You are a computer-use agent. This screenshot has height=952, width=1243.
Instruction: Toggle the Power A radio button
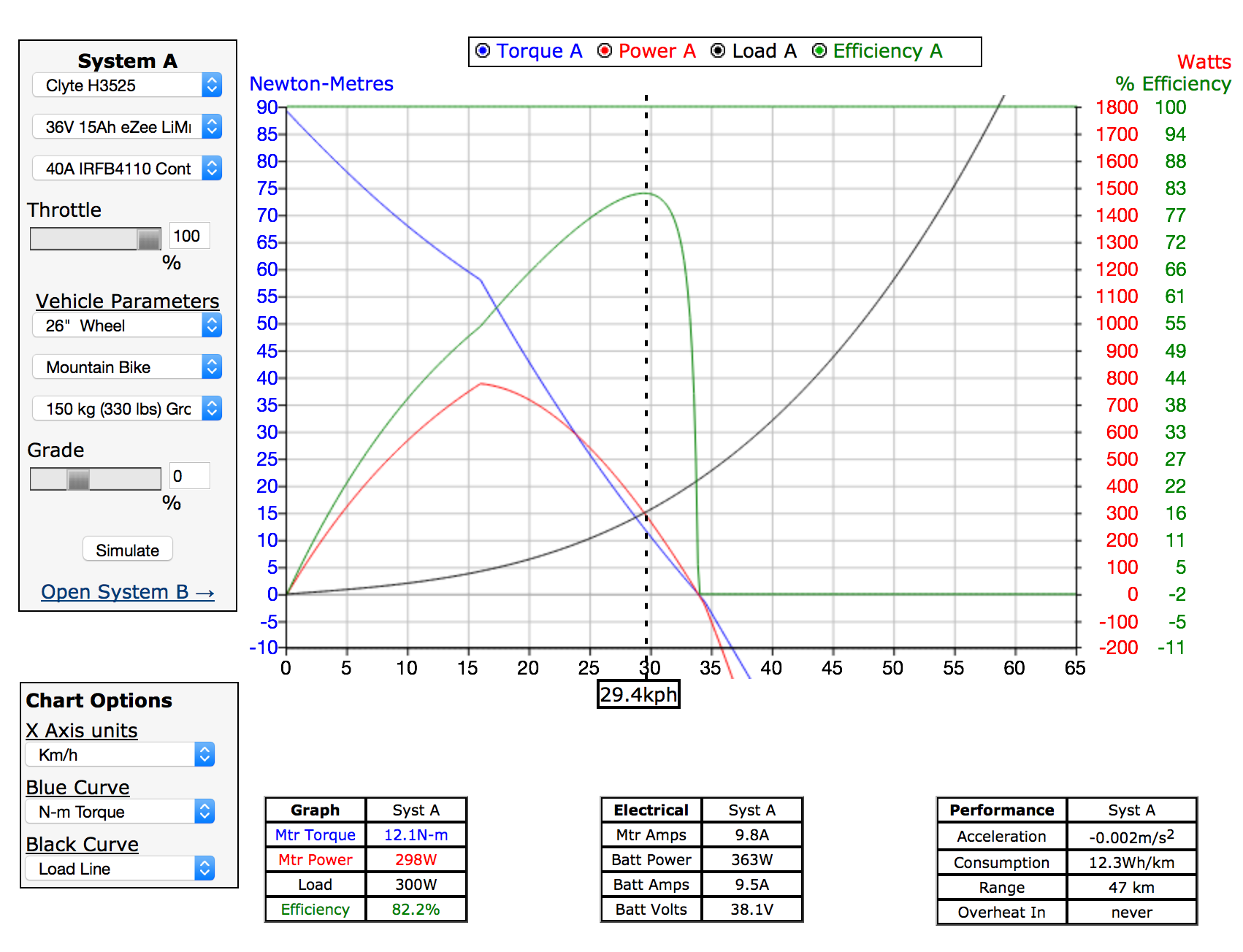(605, 50)
